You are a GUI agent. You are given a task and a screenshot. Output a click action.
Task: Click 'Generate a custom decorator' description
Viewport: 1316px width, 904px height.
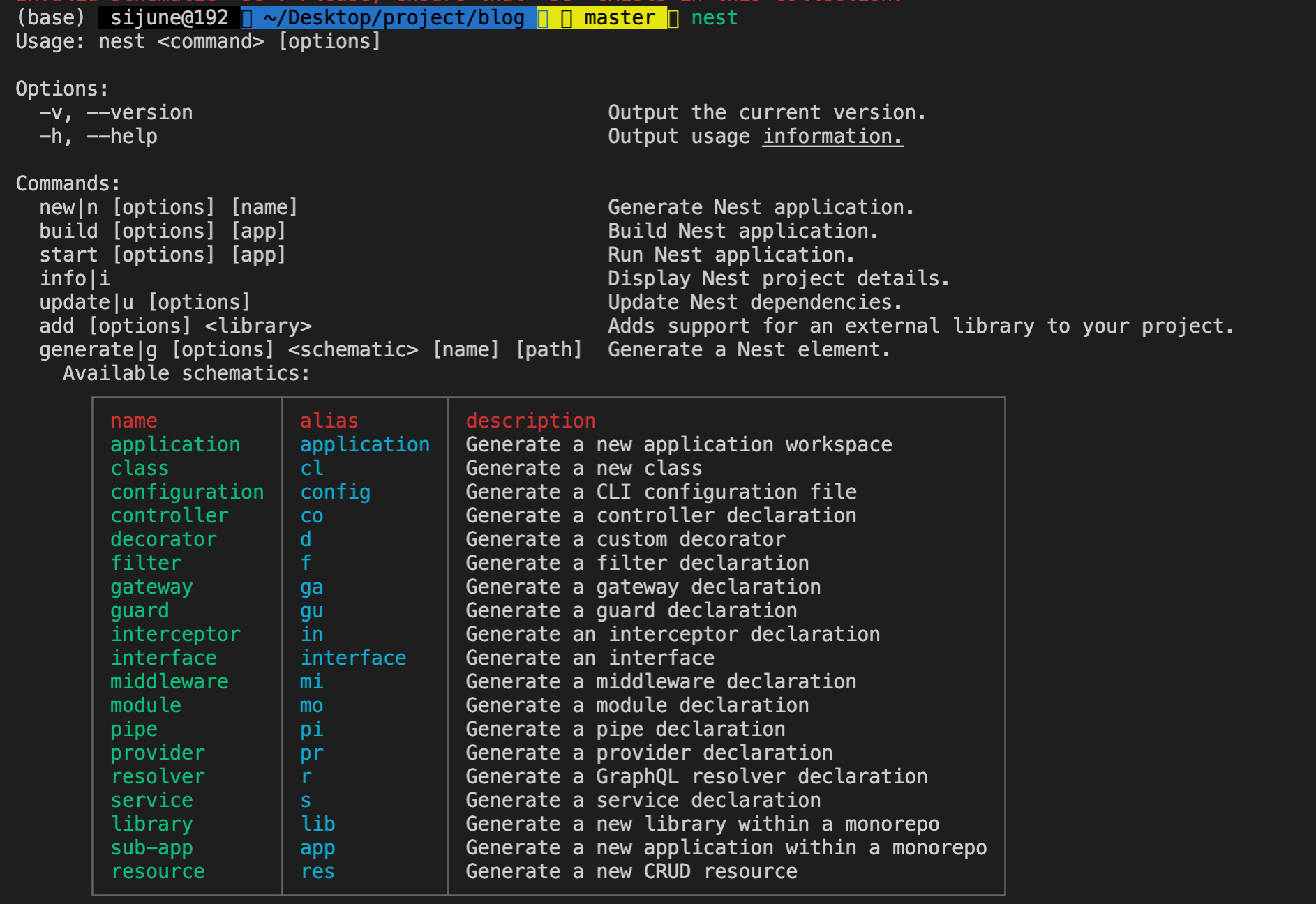[x=626, y=539]
